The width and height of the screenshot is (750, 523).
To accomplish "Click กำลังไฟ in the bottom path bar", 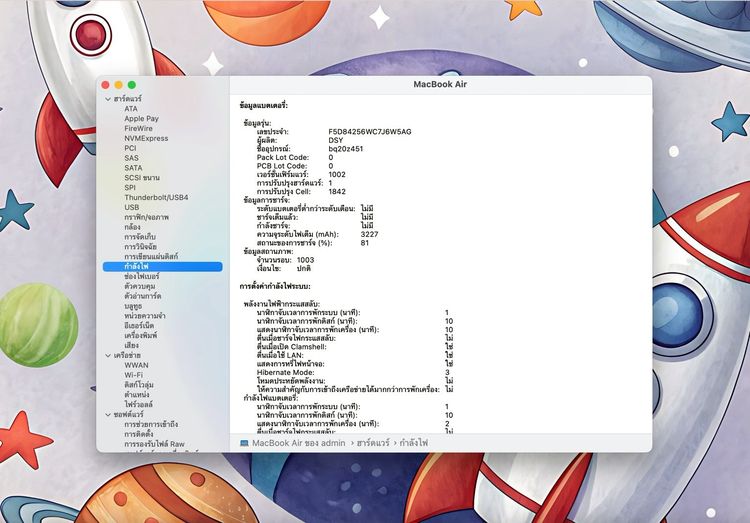I will click(414, 443).
